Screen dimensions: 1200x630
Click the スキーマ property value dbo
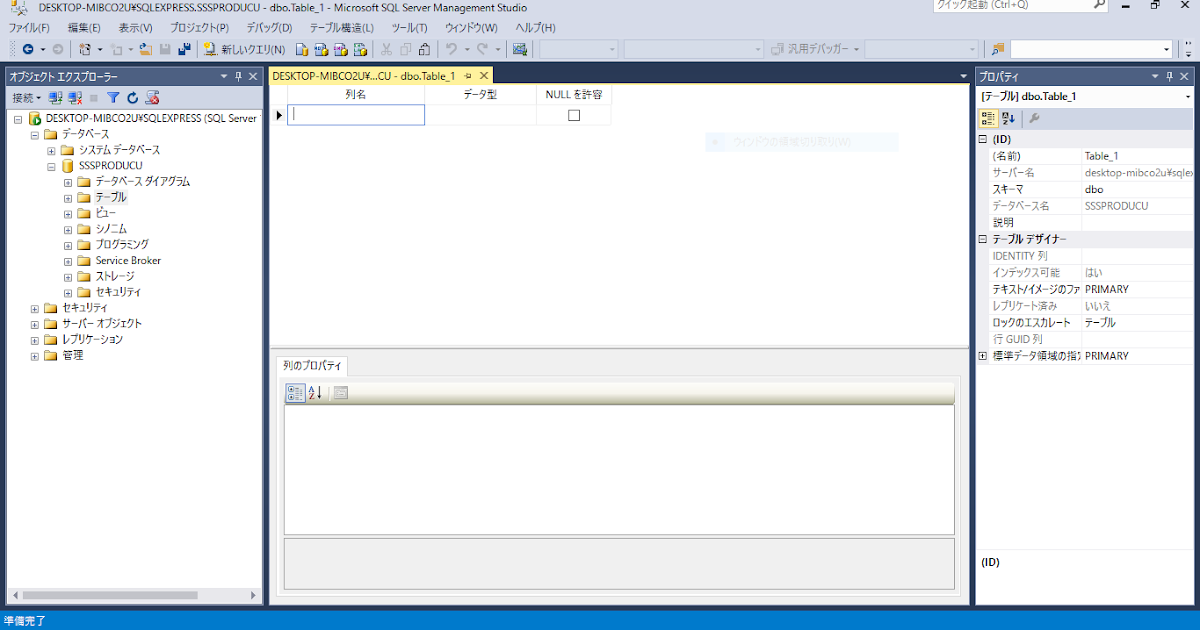coord(1137,189)
